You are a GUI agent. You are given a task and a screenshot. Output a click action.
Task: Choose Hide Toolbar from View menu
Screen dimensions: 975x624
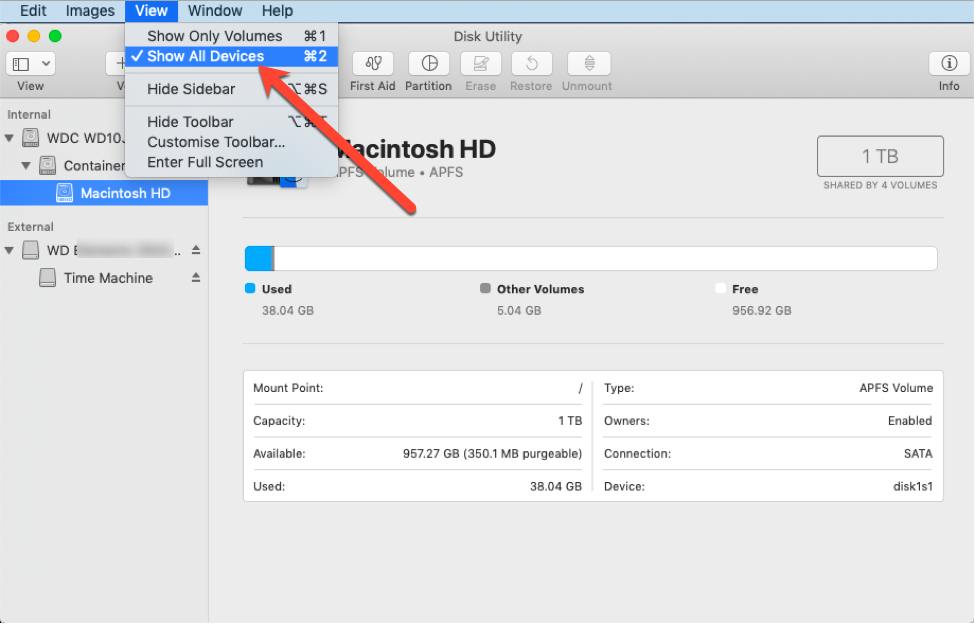coord(231,122)
